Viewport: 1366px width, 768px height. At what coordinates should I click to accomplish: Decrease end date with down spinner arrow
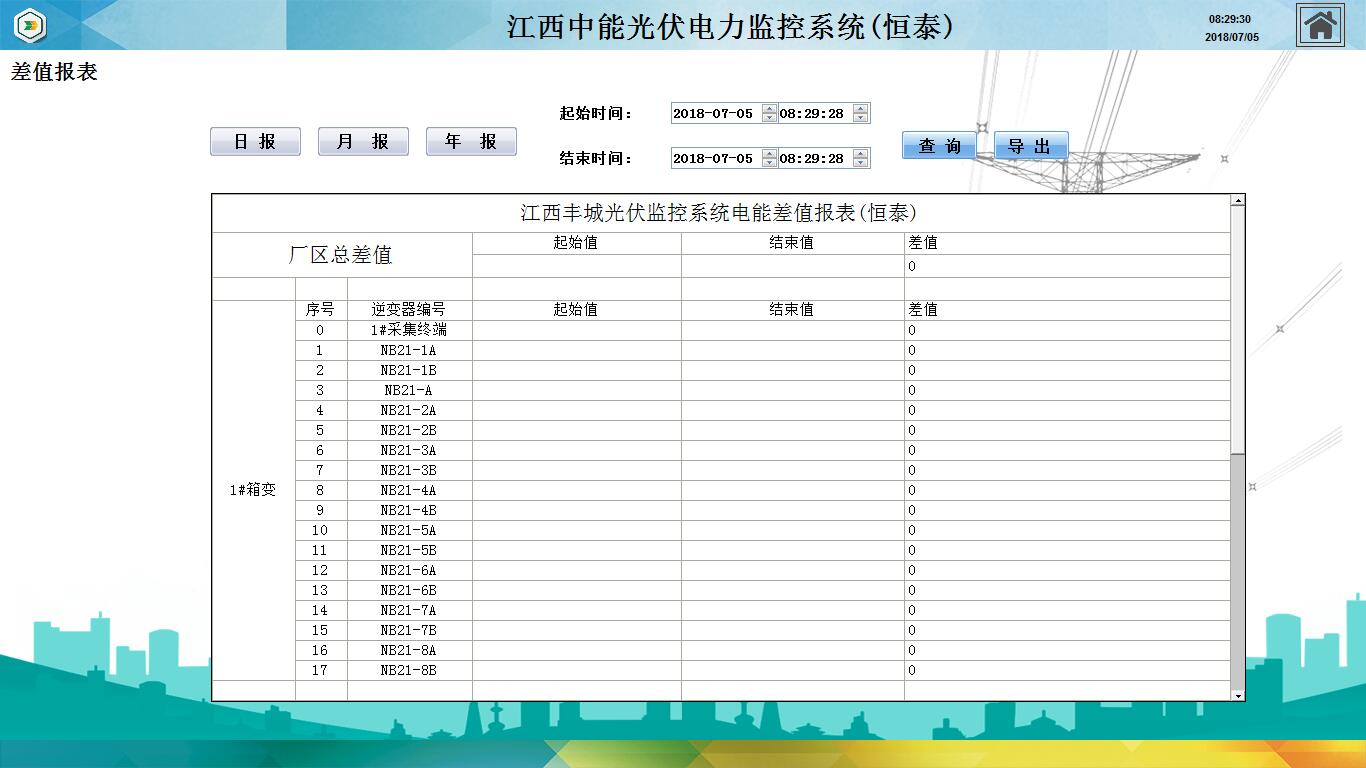click(769, 163)
